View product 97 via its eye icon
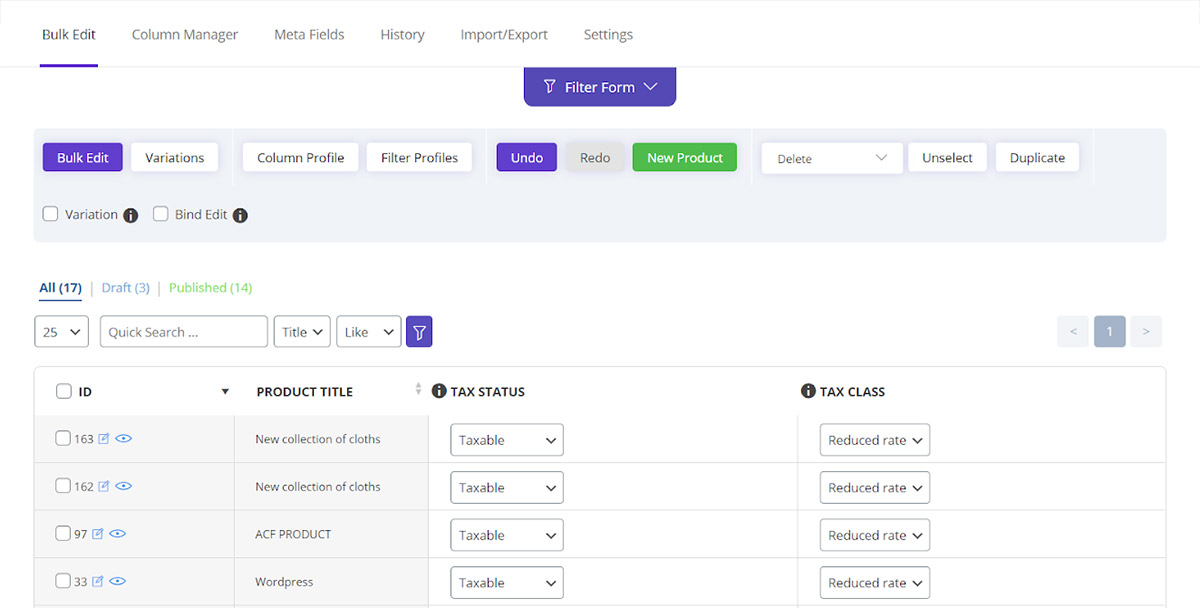Screen dimensions: 1200x608 click(117, 534)
